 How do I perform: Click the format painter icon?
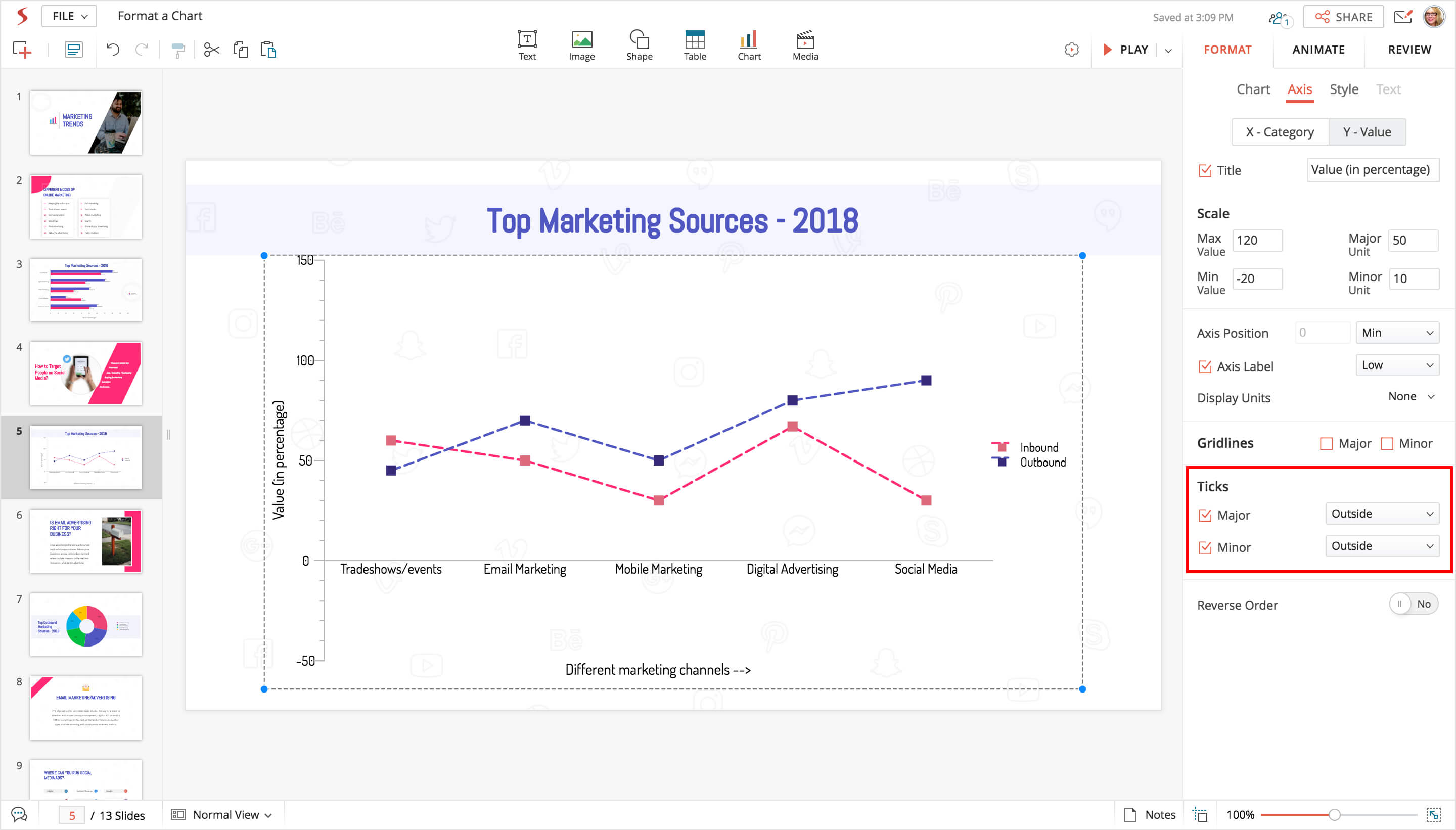pos(178,51)
